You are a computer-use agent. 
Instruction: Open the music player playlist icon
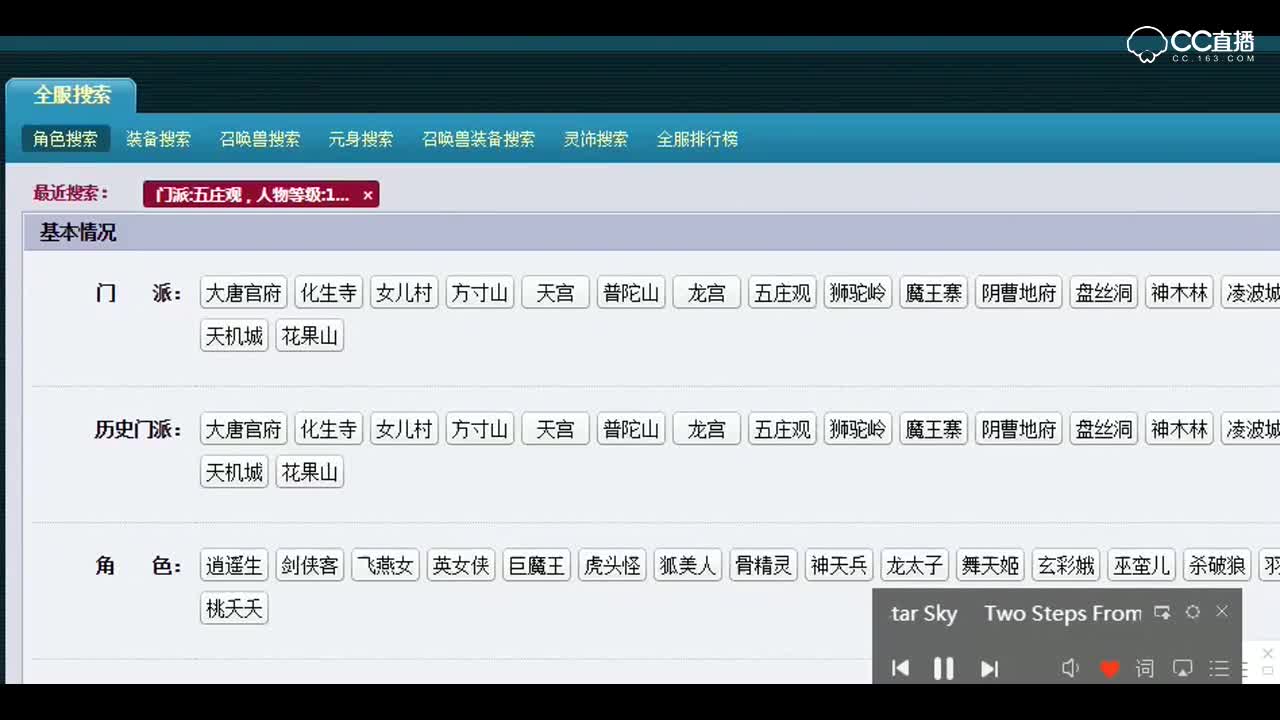(x=1219, y=668)
